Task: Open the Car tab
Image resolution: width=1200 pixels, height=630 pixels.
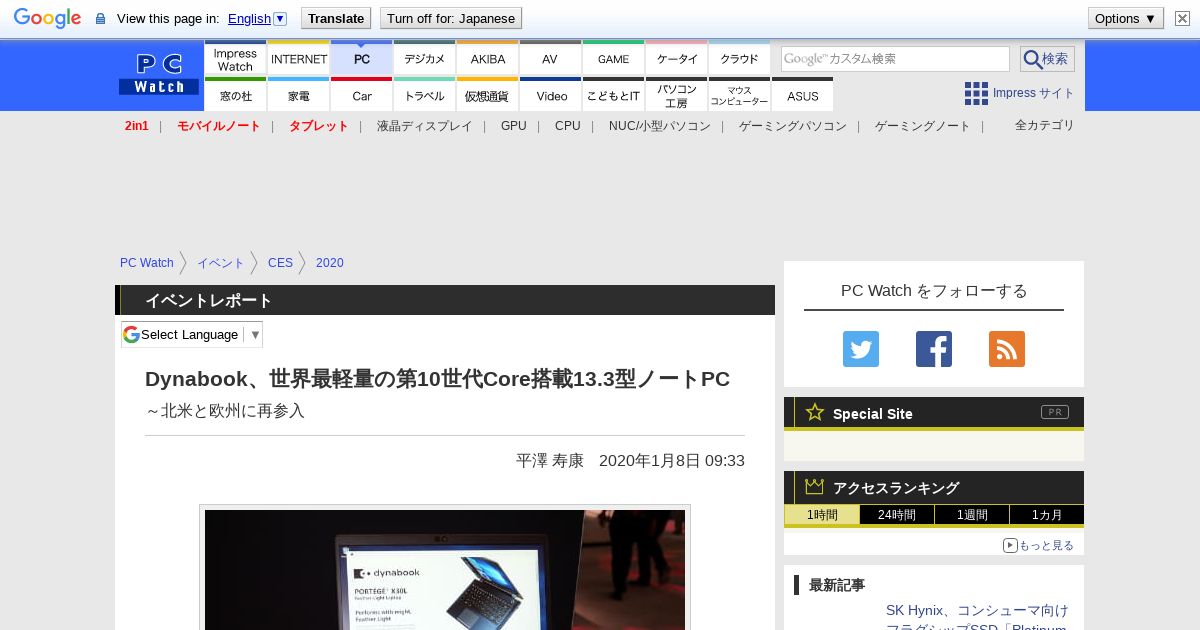Action: [x=362, y=95]
